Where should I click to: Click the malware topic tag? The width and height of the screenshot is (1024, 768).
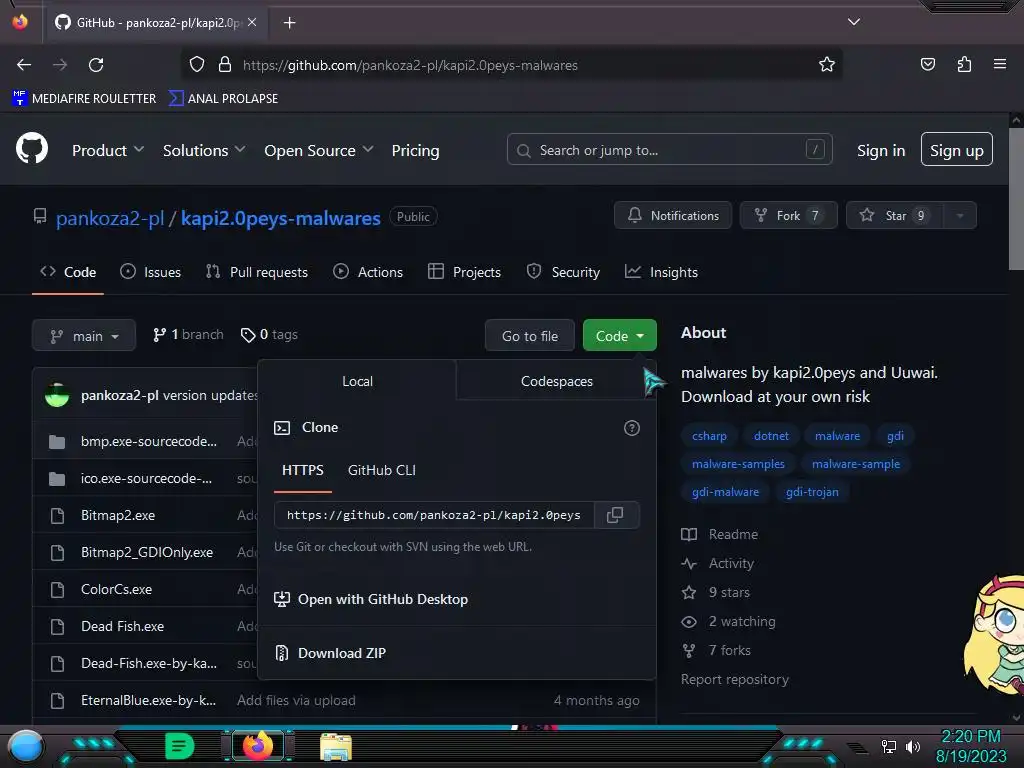[837, 436]
